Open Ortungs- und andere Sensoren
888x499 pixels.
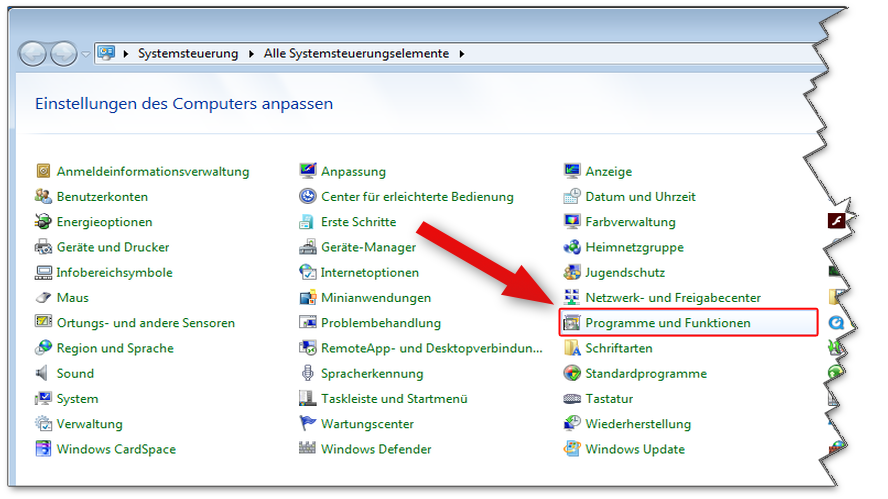[x=146, y=323]
